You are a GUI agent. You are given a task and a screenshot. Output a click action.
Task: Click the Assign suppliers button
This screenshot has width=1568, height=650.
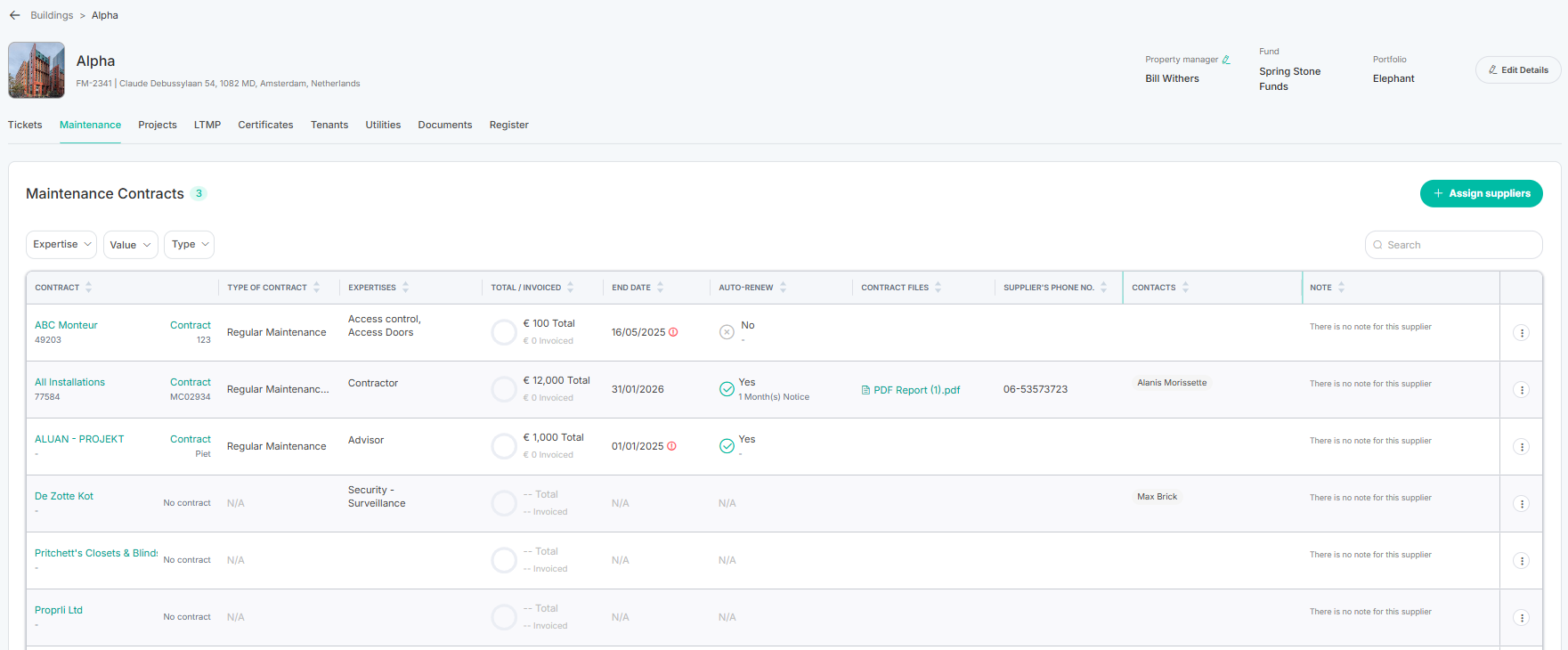coord(1482,193)
